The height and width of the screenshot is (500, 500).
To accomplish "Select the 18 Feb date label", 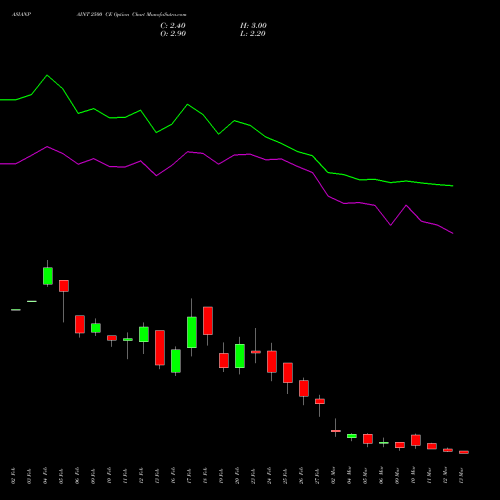I will click(x=205, y=476).
